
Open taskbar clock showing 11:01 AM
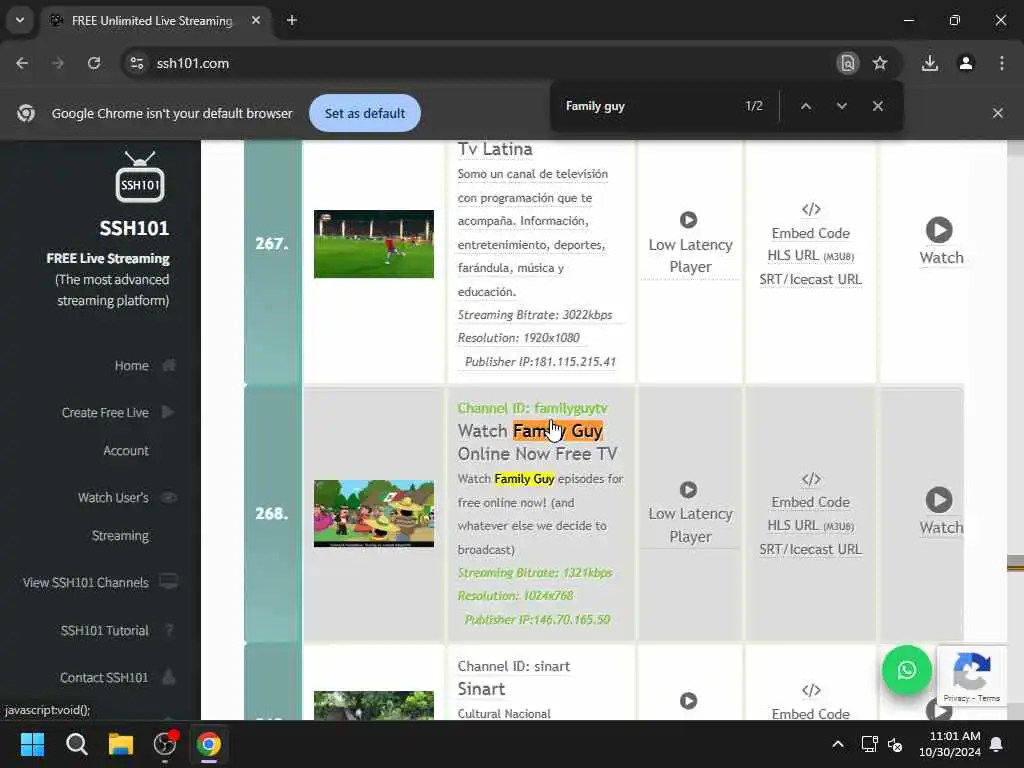950,744
